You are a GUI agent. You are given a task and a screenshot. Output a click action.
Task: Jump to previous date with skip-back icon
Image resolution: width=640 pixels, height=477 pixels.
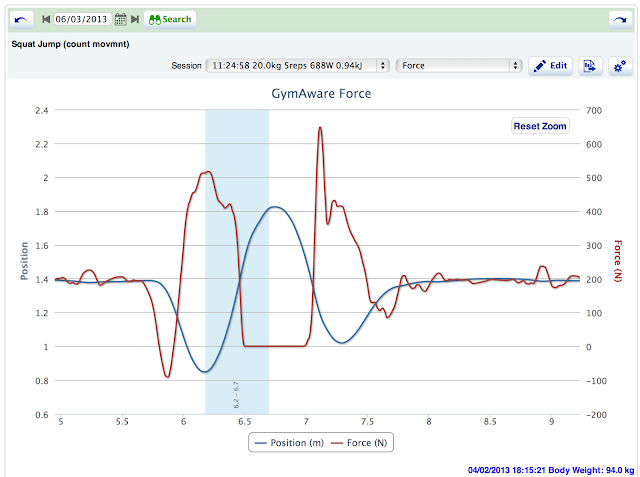pos(46,19)
